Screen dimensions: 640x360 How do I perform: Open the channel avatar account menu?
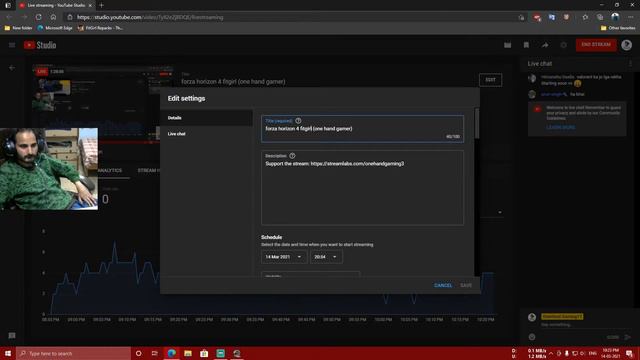[x=627, y=45]
